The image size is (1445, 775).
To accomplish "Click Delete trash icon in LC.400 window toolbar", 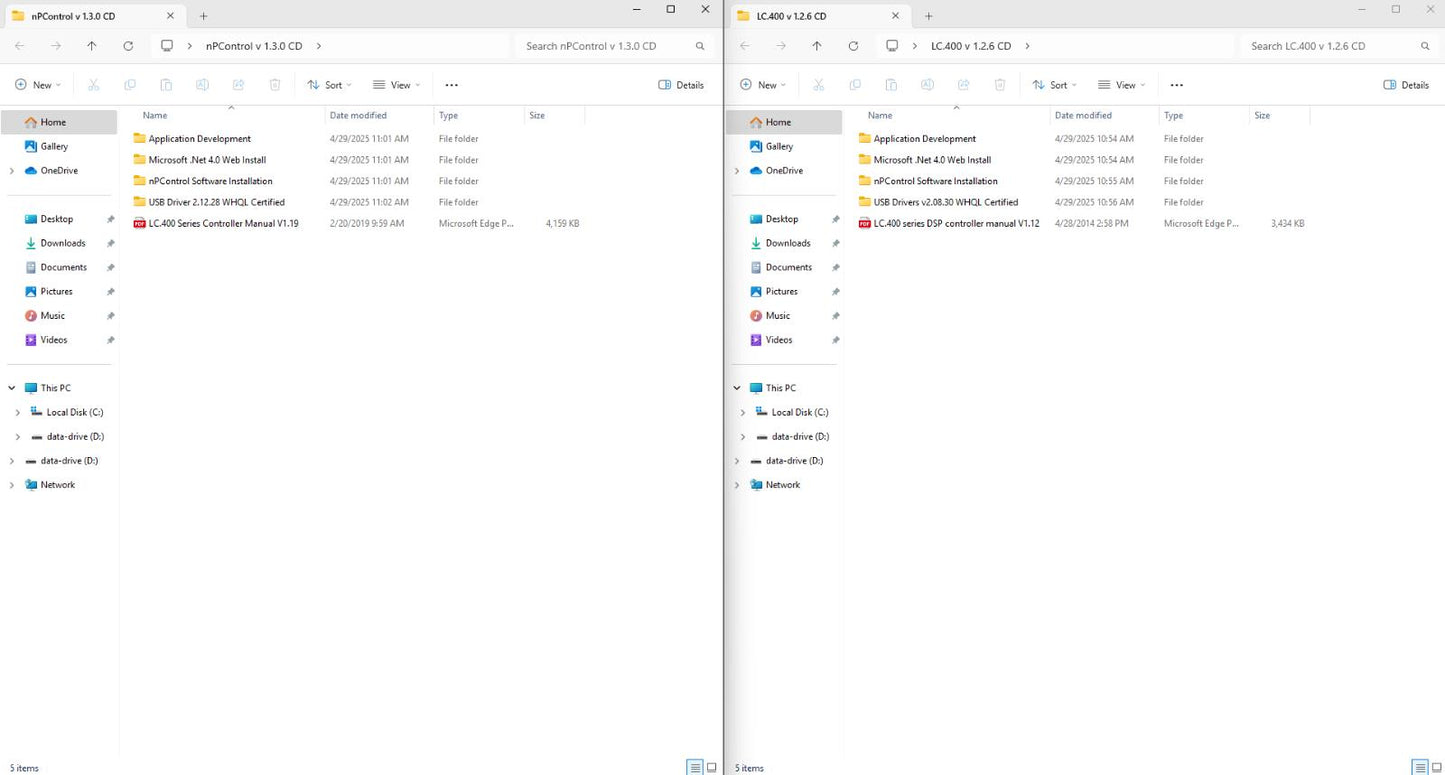I will [x=1000, y=85].
